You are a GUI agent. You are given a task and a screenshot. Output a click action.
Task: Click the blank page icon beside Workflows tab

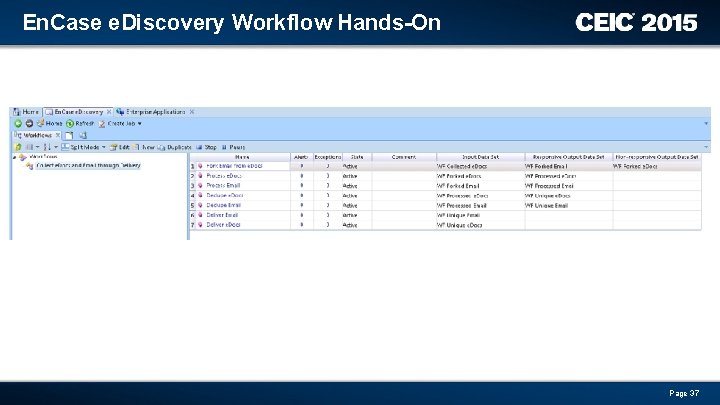coord(69,135)
